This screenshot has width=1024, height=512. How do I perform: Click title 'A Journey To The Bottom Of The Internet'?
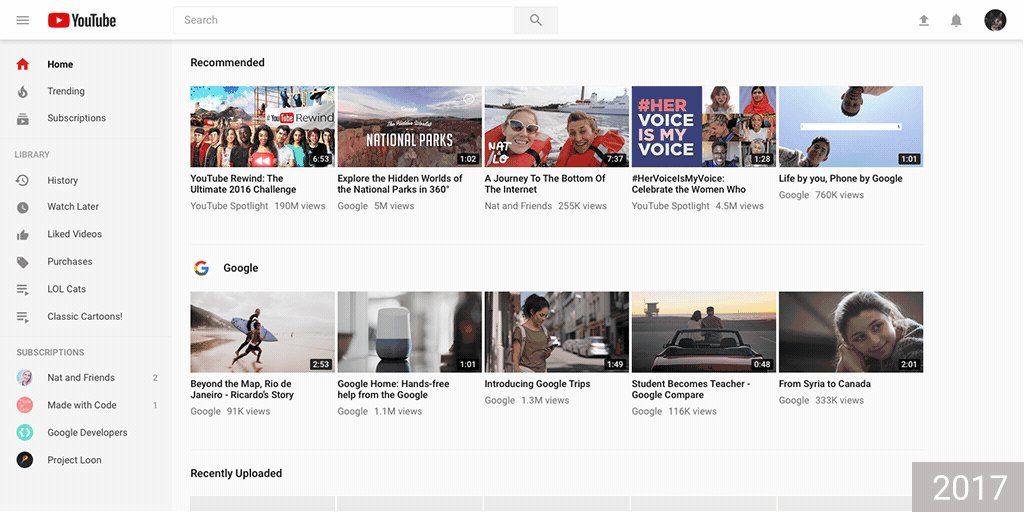pos(545,184)
